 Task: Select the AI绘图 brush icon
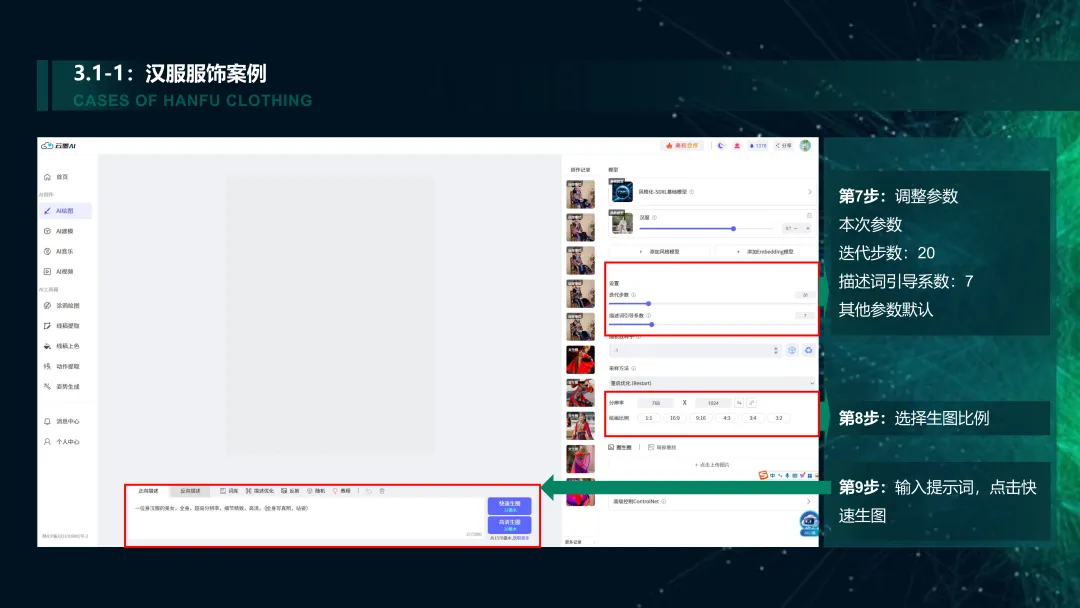click(x=48, y=211)
